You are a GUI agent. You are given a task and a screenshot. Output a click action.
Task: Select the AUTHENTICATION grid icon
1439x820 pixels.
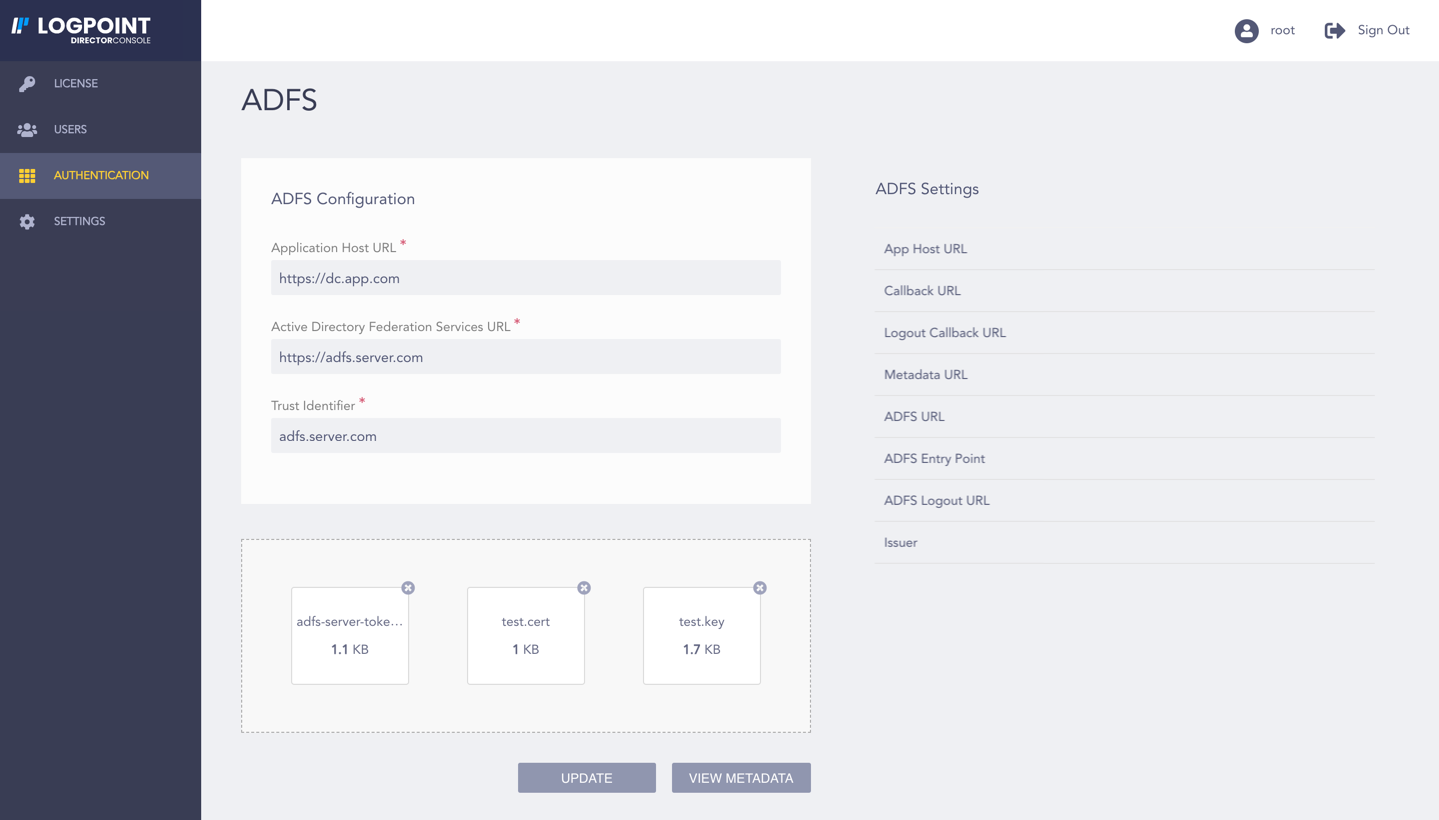27,175
